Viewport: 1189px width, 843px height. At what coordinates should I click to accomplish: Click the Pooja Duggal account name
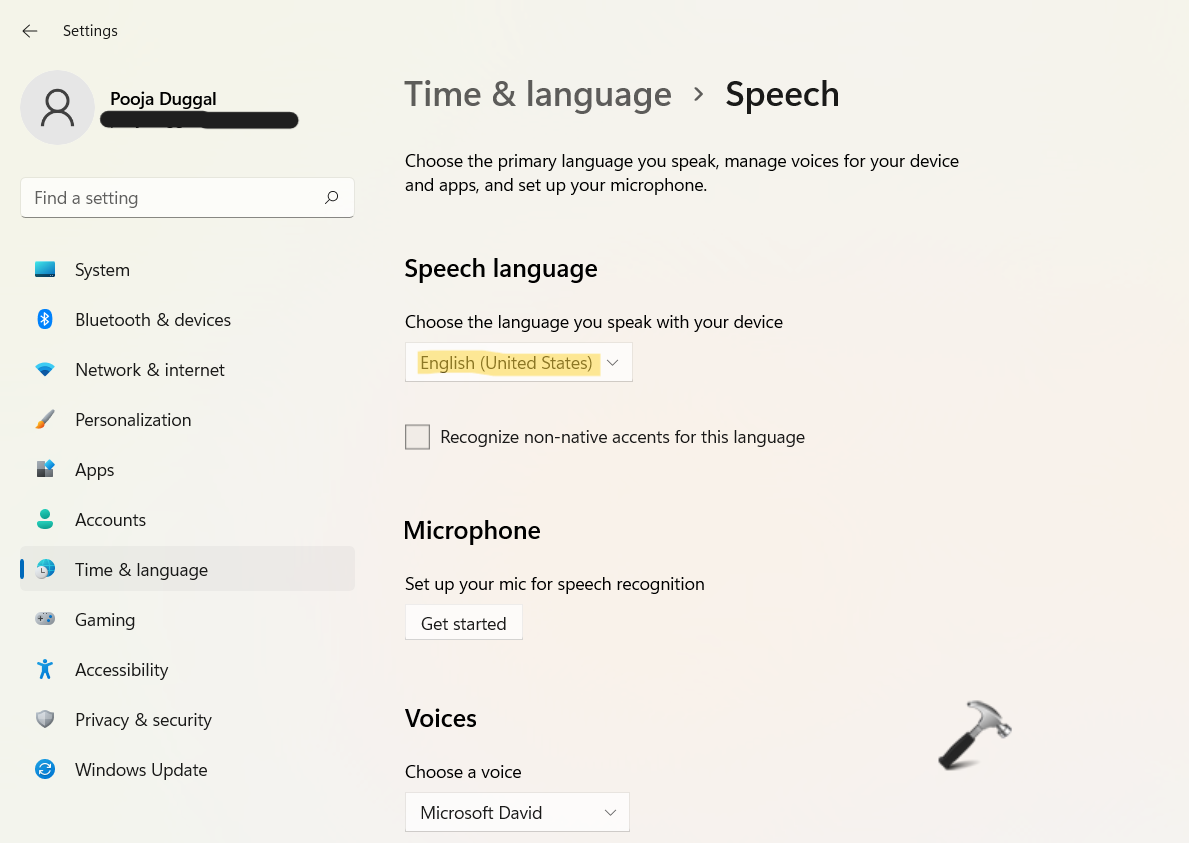pos(163,99)
